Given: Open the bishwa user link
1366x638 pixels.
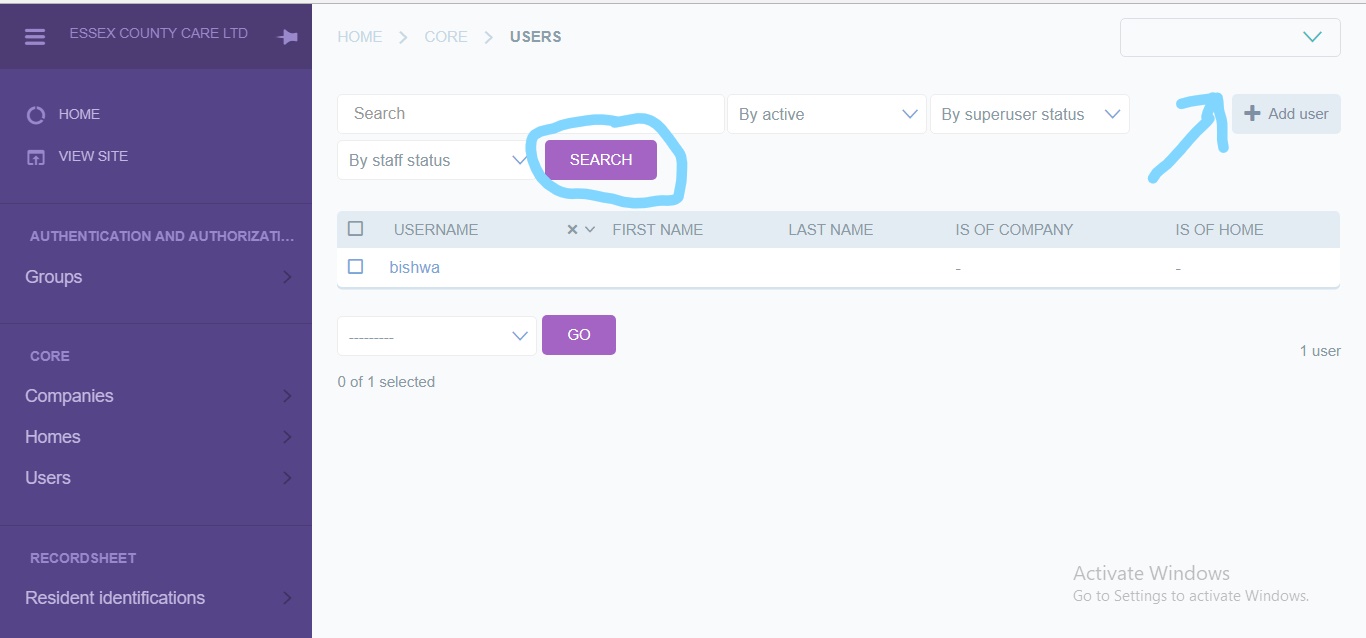Looking at the screenshot, I should 414,268.
